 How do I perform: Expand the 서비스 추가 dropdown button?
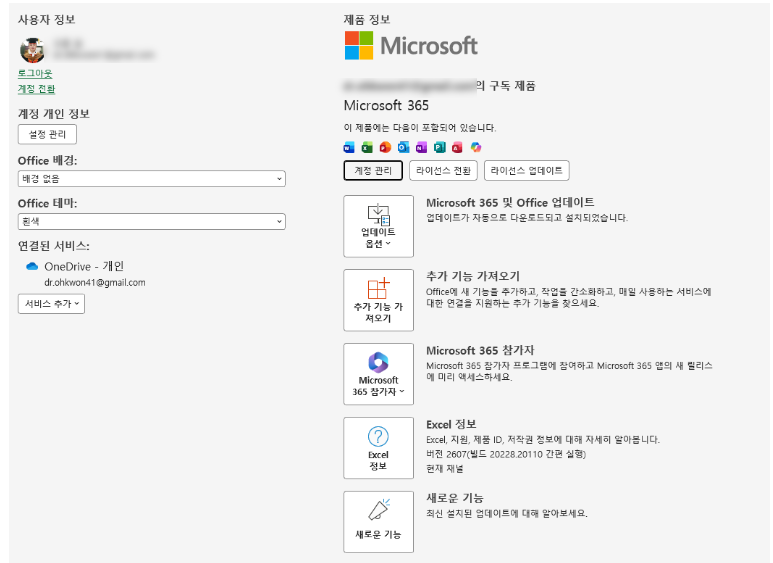tap(51, 304)
